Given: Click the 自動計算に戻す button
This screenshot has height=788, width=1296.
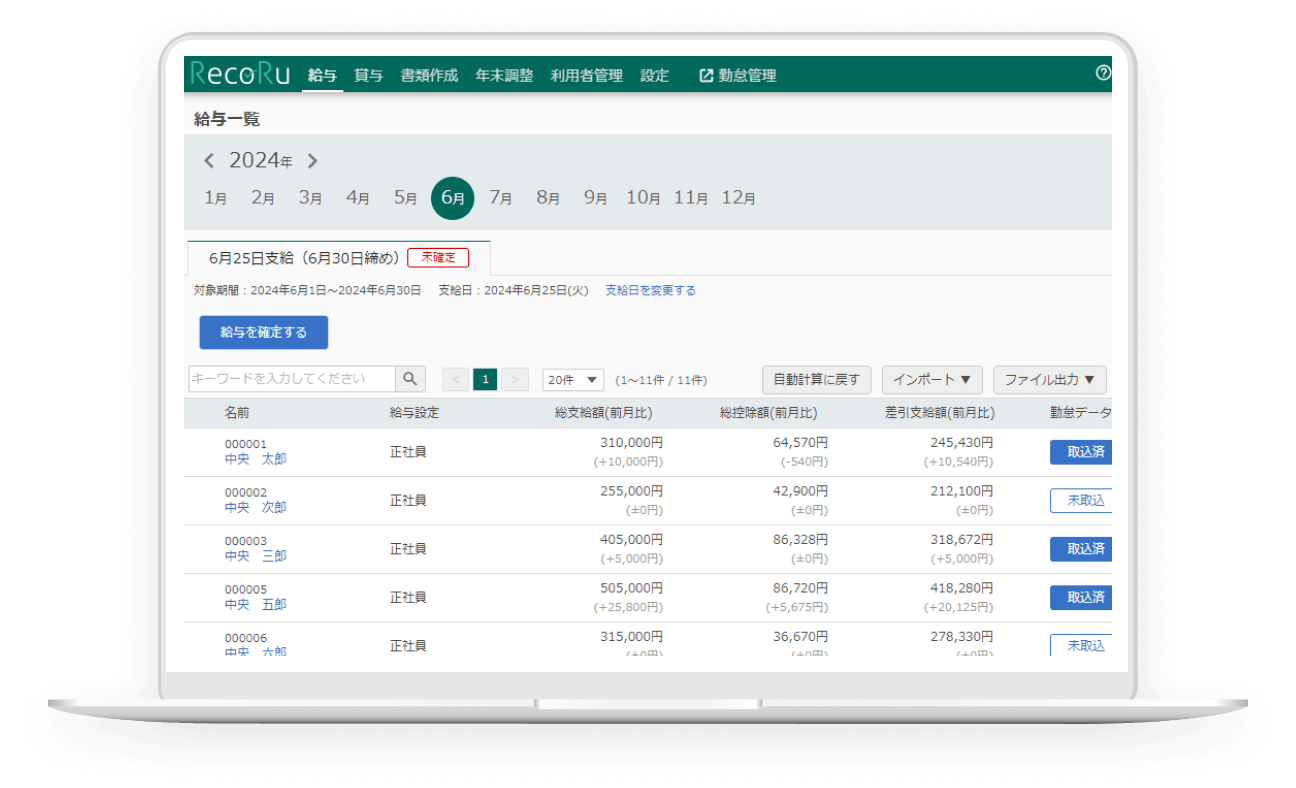Looking at the screenshot, I should 816,380.
